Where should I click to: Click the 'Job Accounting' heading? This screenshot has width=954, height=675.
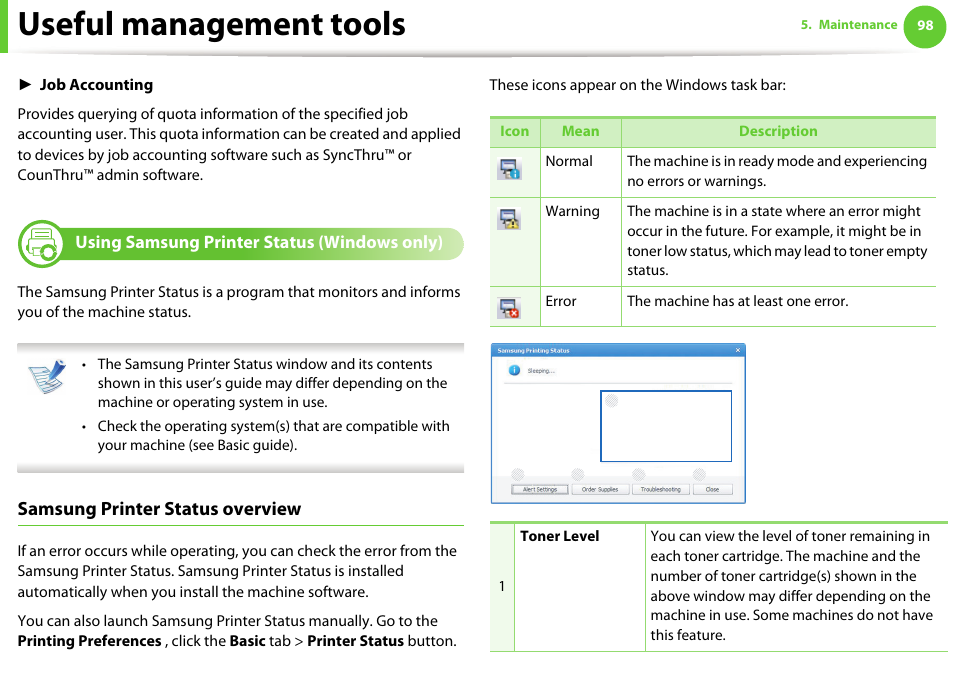pyautogui.click(x=96, y=85)
